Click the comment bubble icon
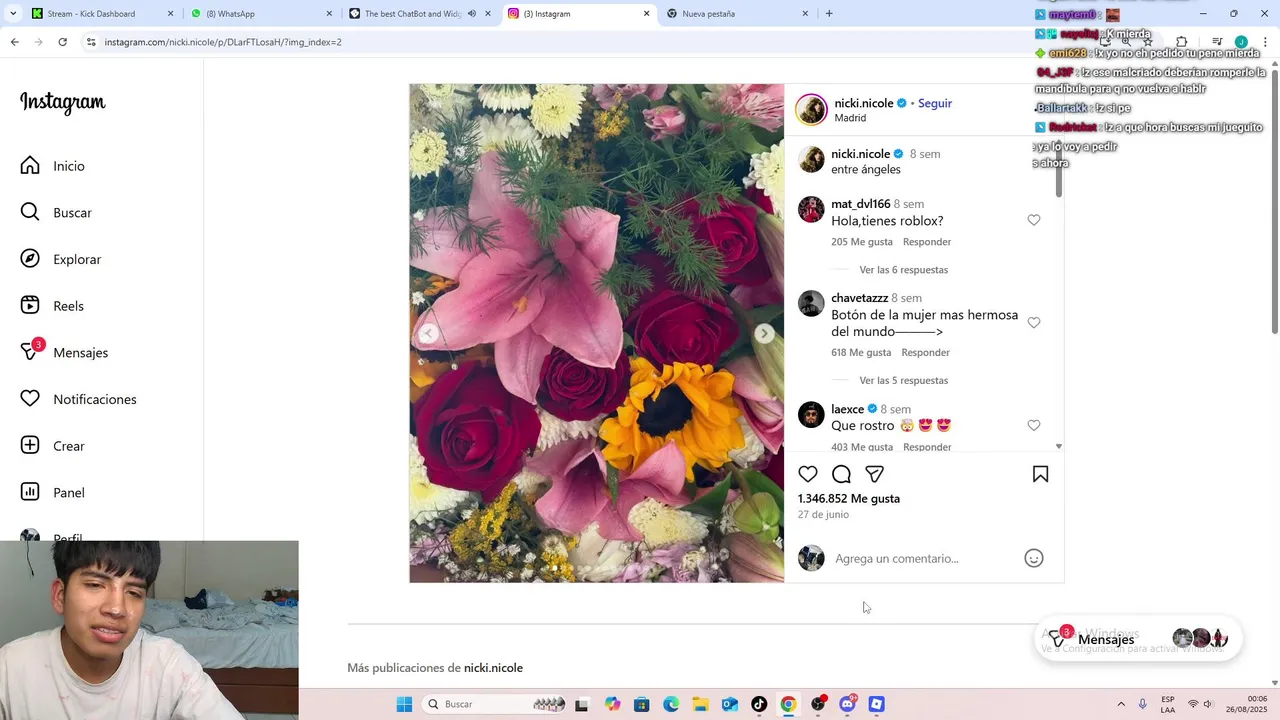 pos(842,474)
